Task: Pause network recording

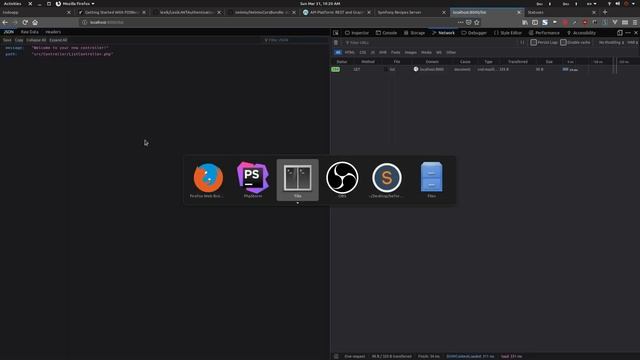Action: click(x=522, y=42)
